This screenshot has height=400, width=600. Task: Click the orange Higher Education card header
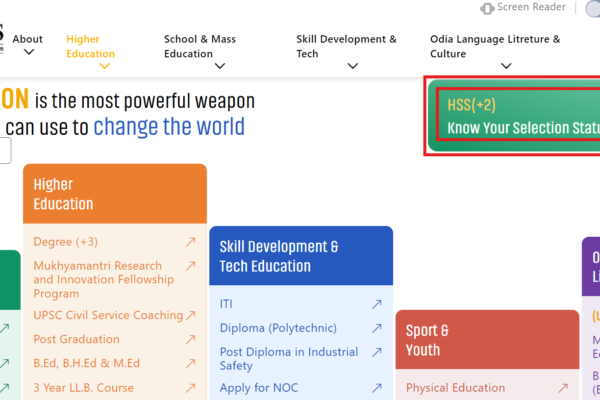point(114,194)
